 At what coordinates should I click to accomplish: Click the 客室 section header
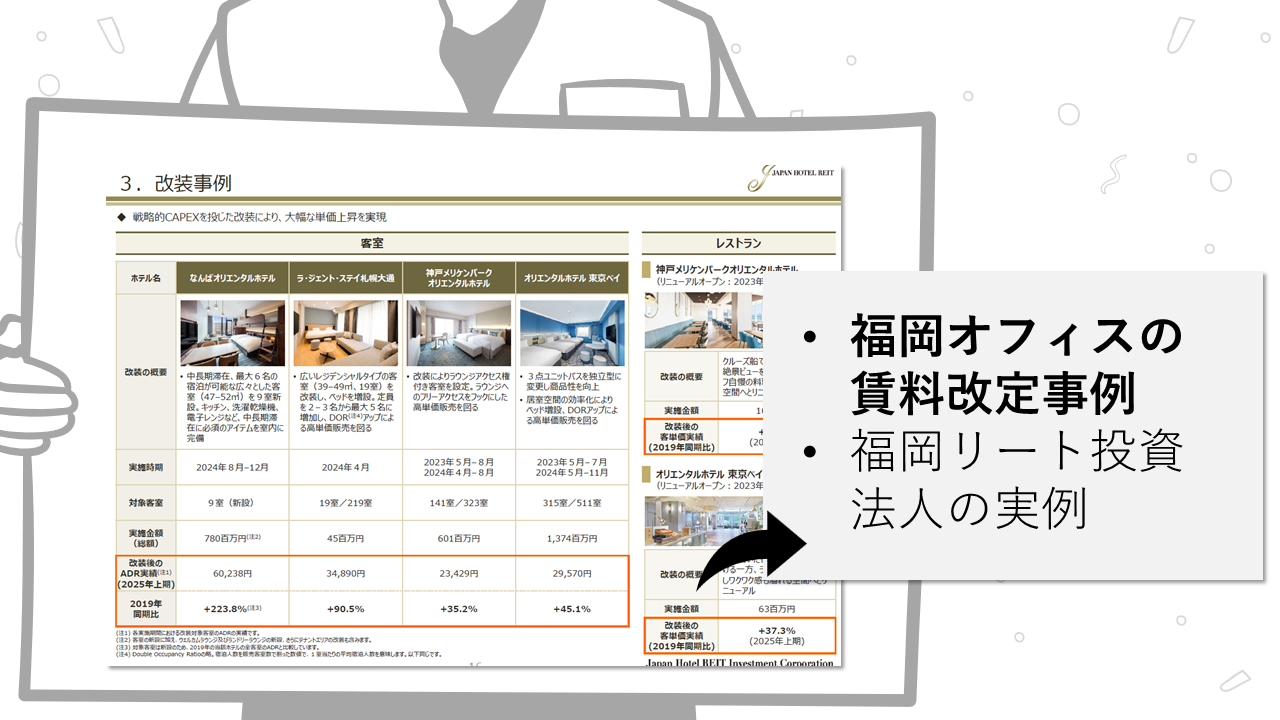(x=372, y=243)
